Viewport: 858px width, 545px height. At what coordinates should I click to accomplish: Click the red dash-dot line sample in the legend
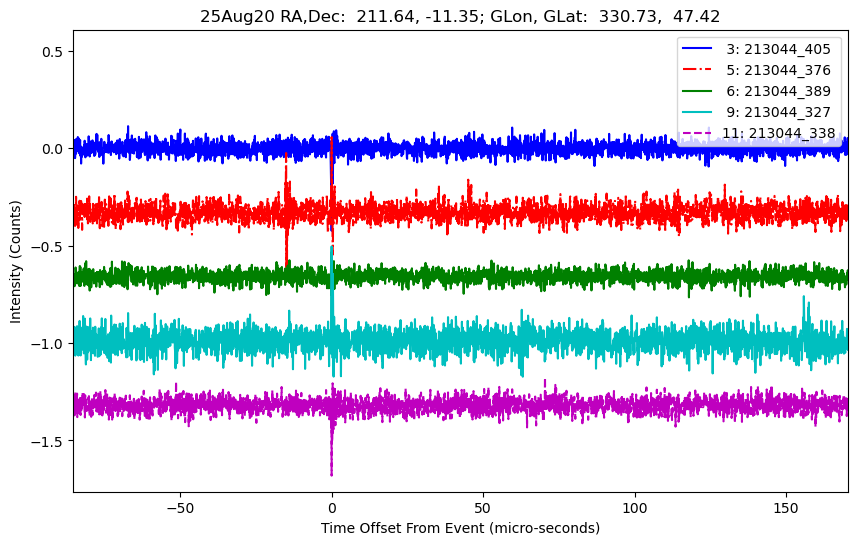pyautogui.click(x=697, y=69)
